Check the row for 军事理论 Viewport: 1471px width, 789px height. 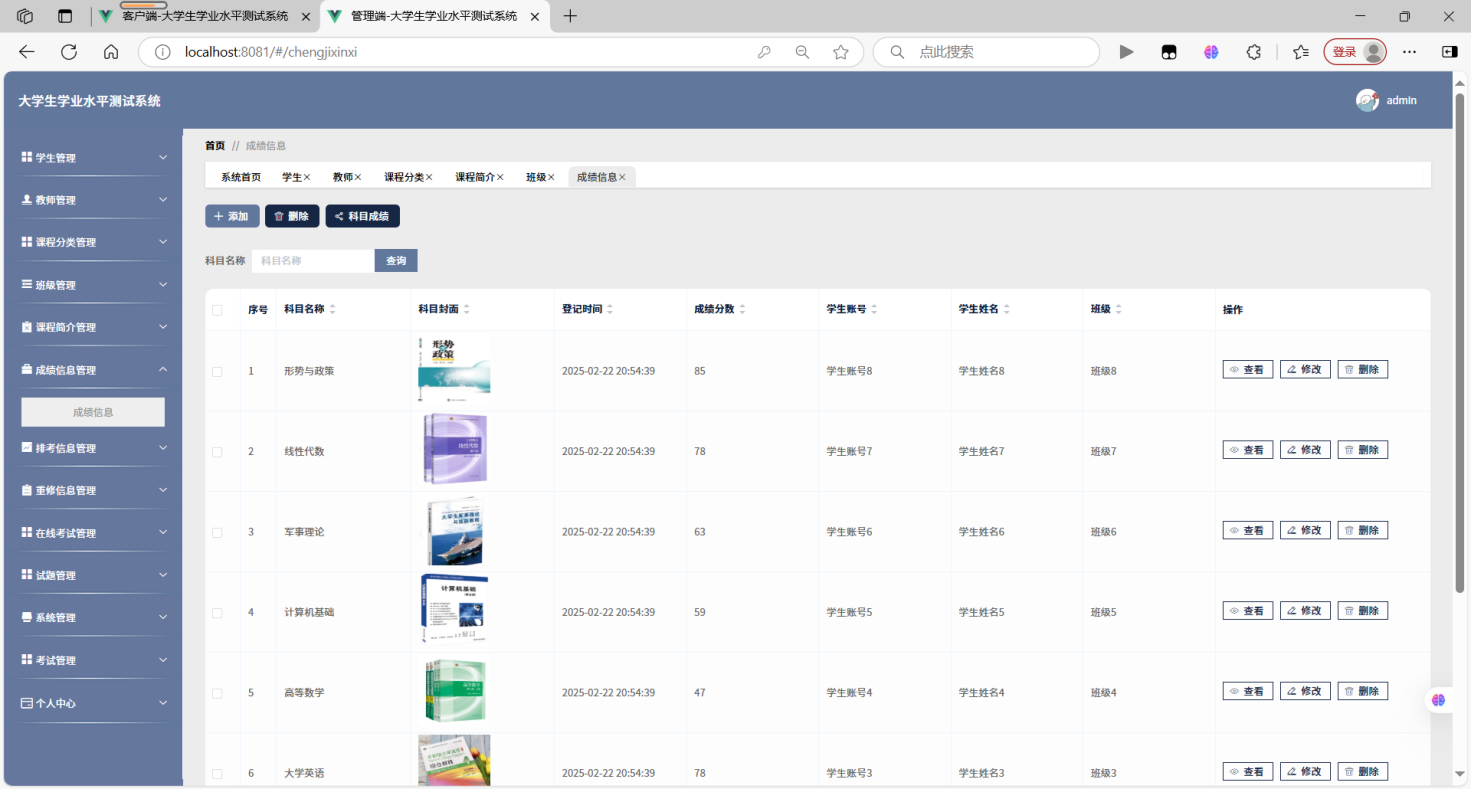pos(217,532)
